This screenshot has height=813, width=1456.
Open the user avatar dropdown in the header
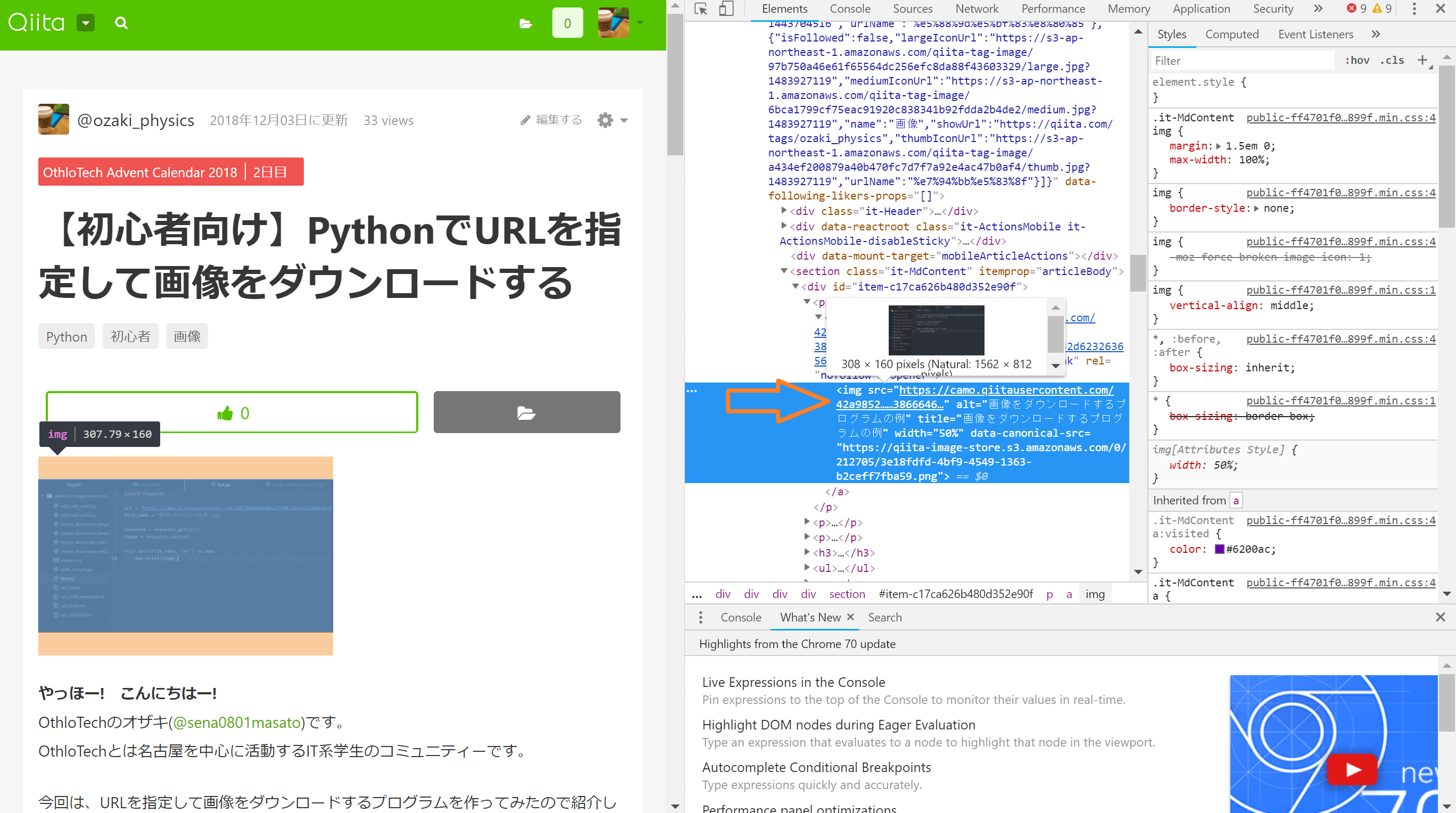pyautogui.click(x=639, y=22)
